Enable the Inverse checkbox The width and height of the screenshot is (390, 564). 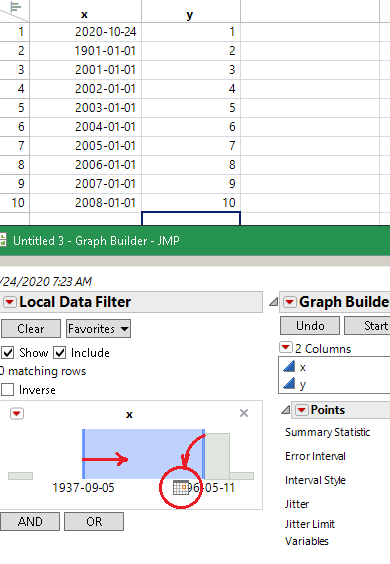pos(7,390)
